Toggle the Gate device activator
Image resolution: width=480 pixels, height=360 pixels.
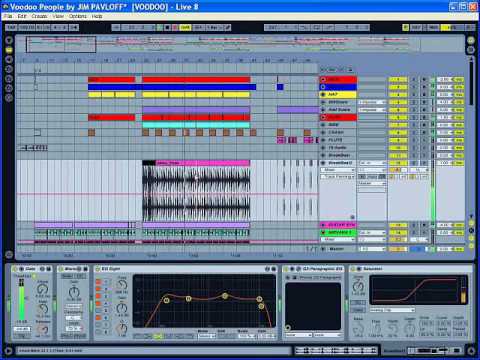(x=15, y=269)
